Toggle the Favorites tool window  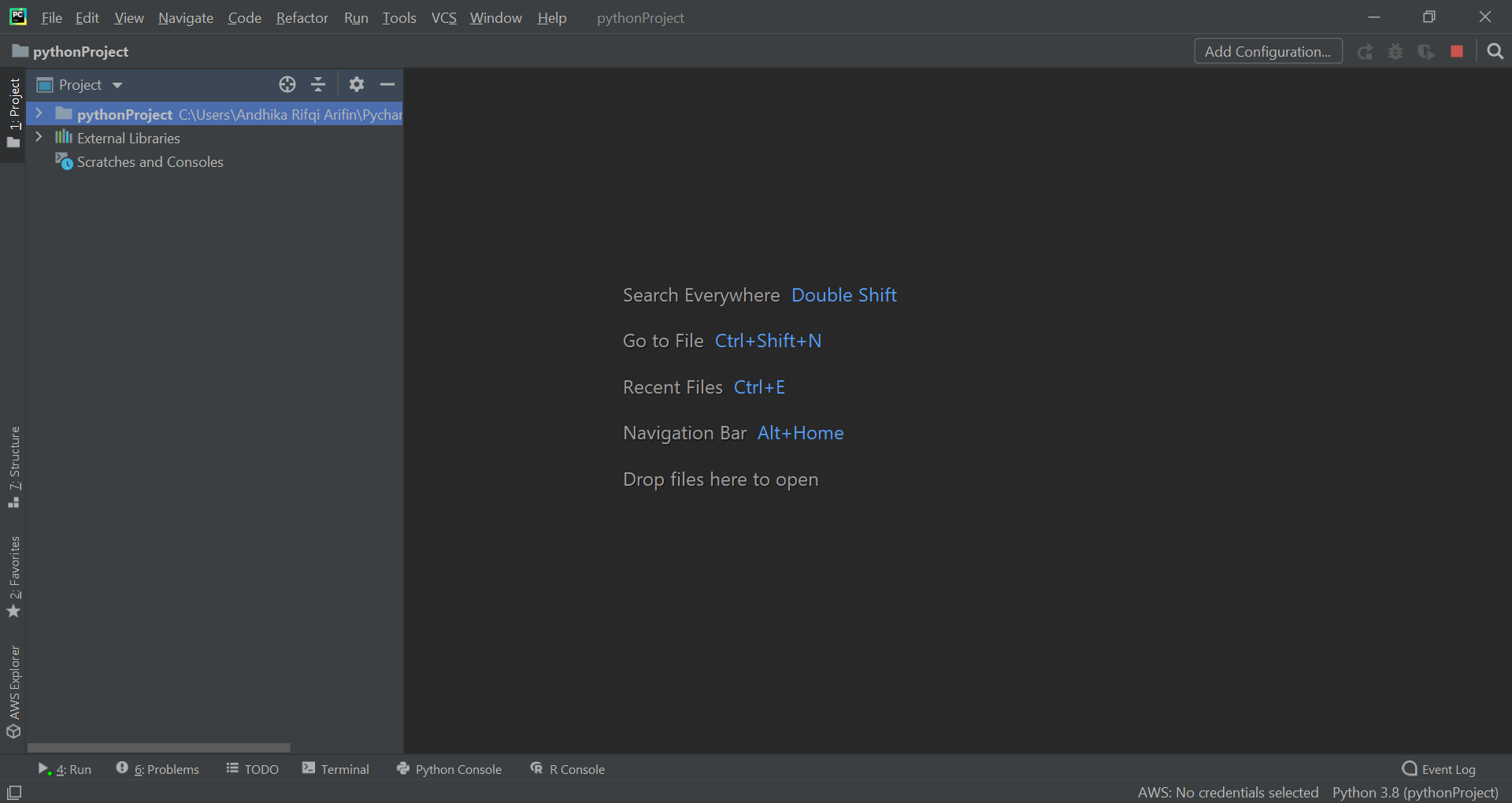tap(13, 575)
